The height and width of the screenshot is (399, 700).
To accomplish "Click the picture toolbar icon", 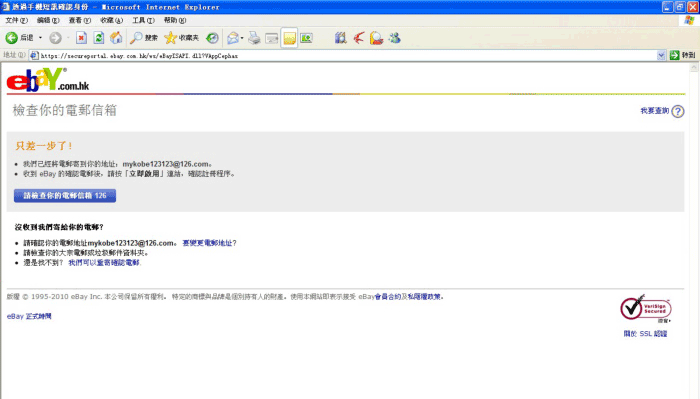I will tap(306, 38).
